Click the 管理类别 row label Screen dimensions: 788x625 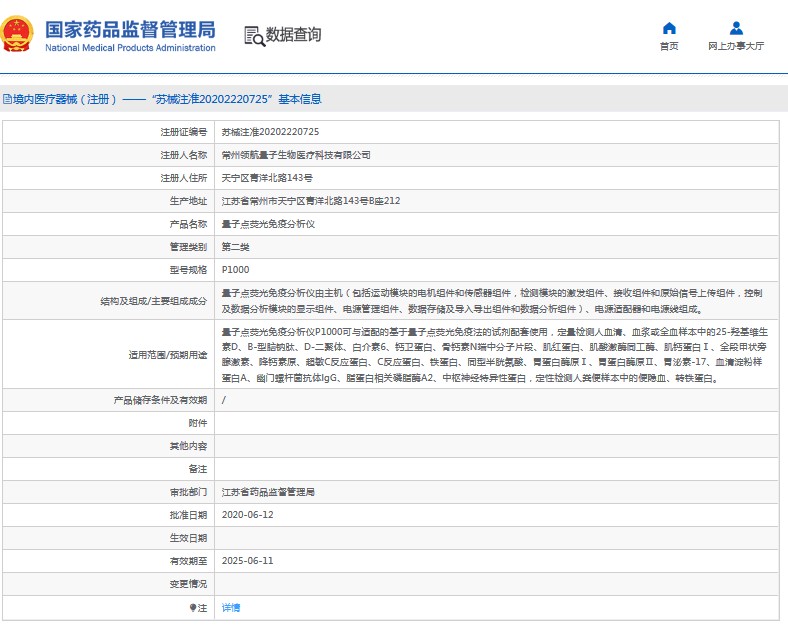[188, 247]
